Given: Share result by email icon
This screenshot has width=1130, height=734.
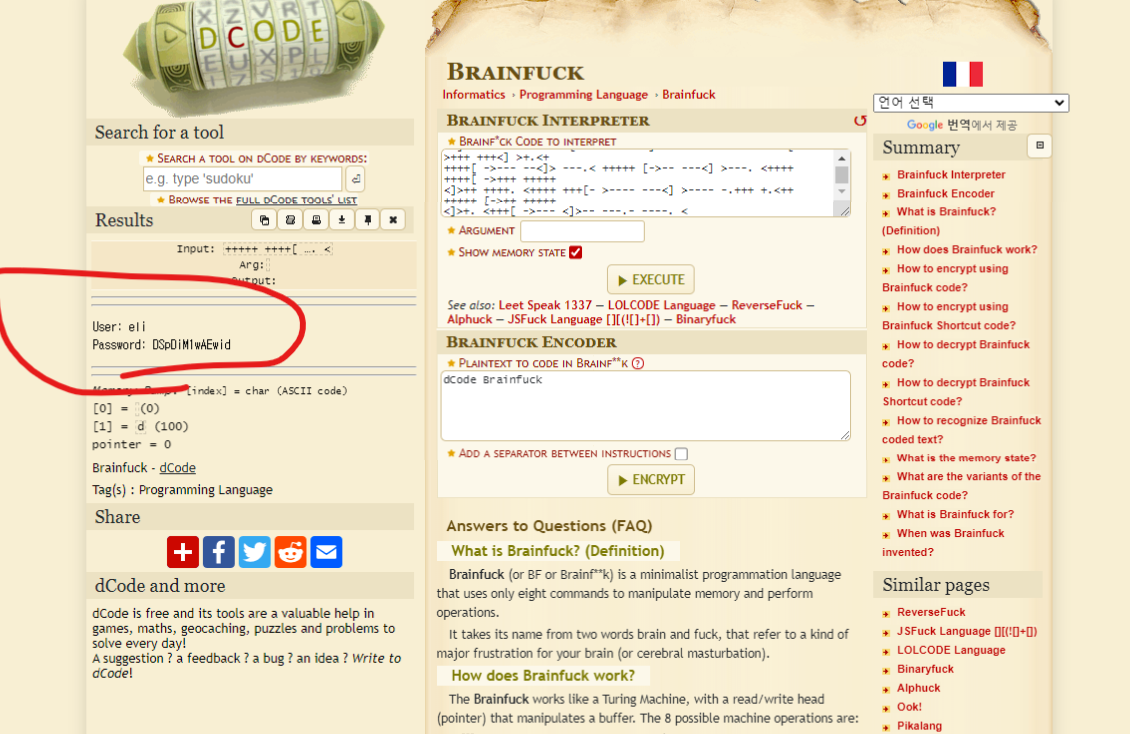Looking at the screenshot, I should 326,552.
